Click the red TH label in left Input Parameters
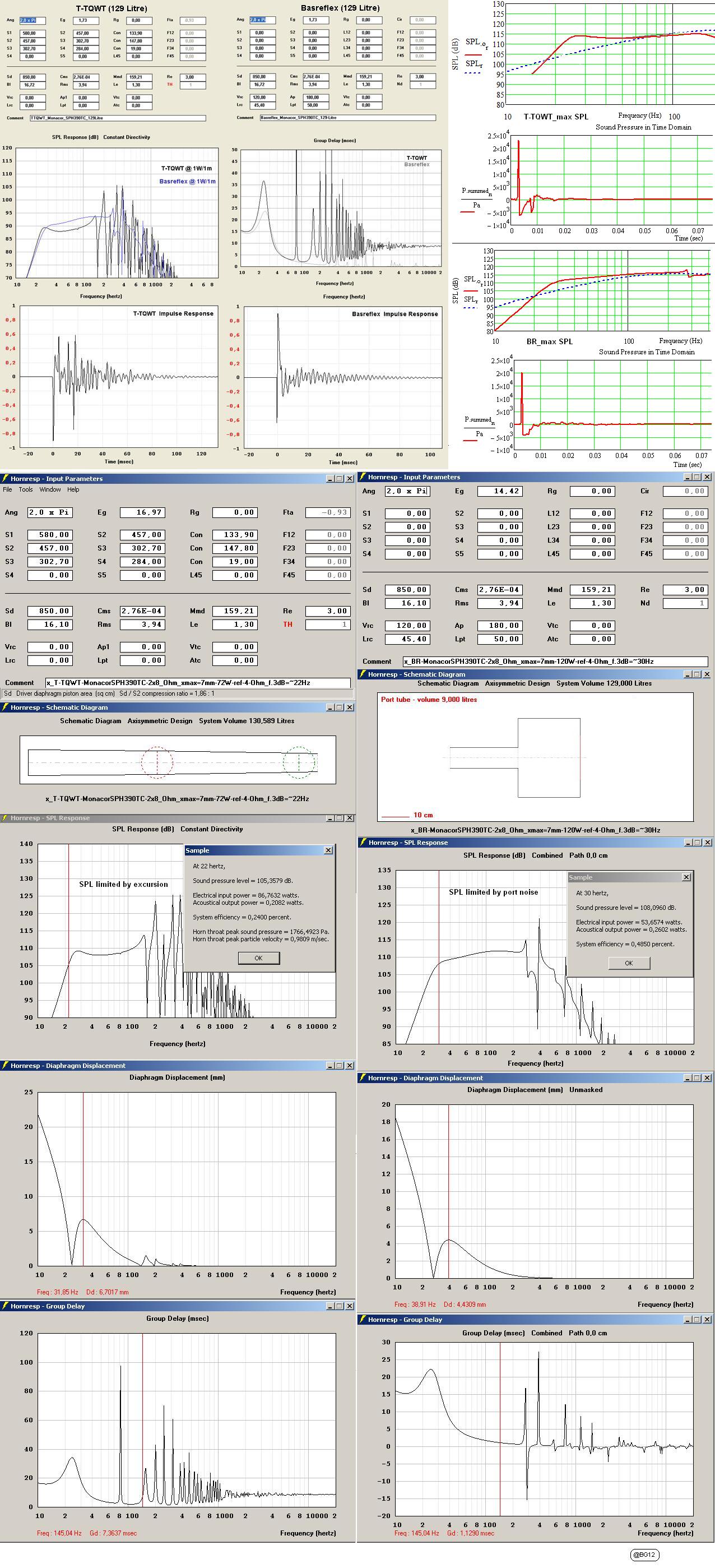Image resolution: width=715 pixels, height=1568 pixels. coord(288,625)
